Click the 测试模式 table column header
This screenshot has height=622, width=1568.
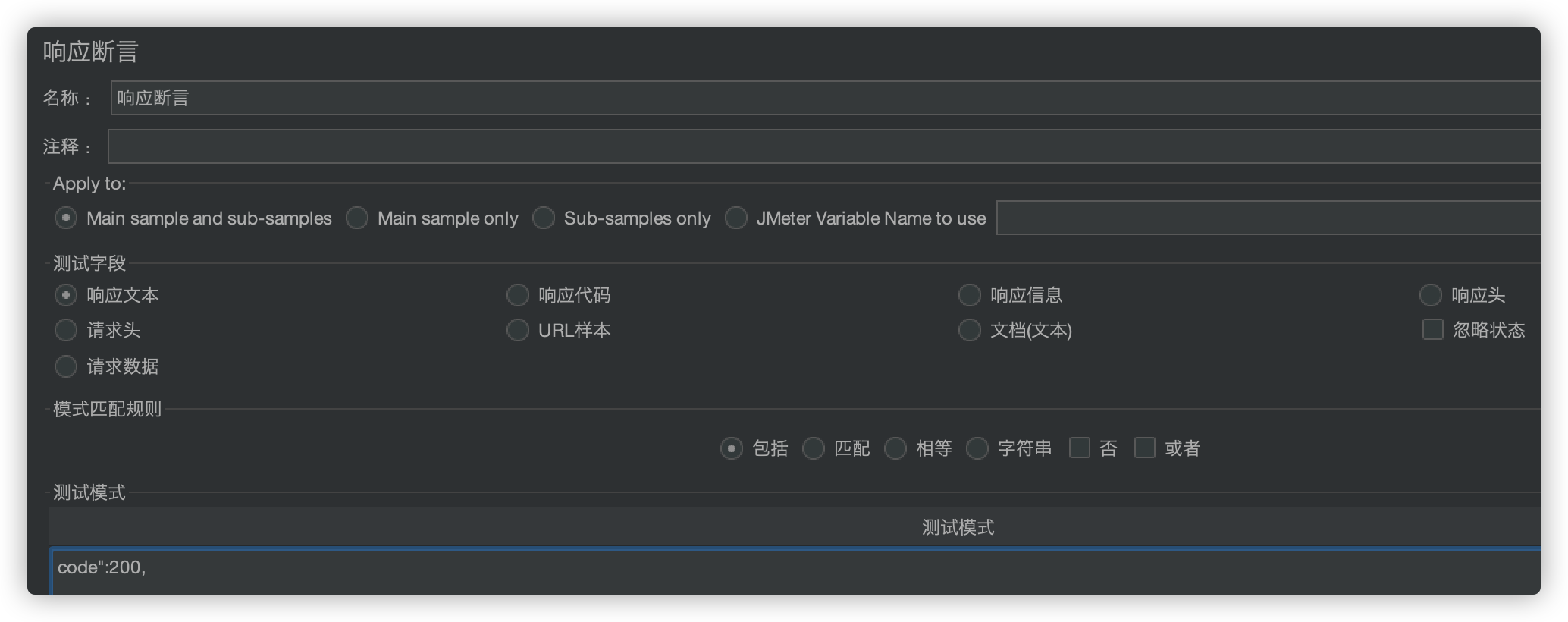click(x=795, y=527)
